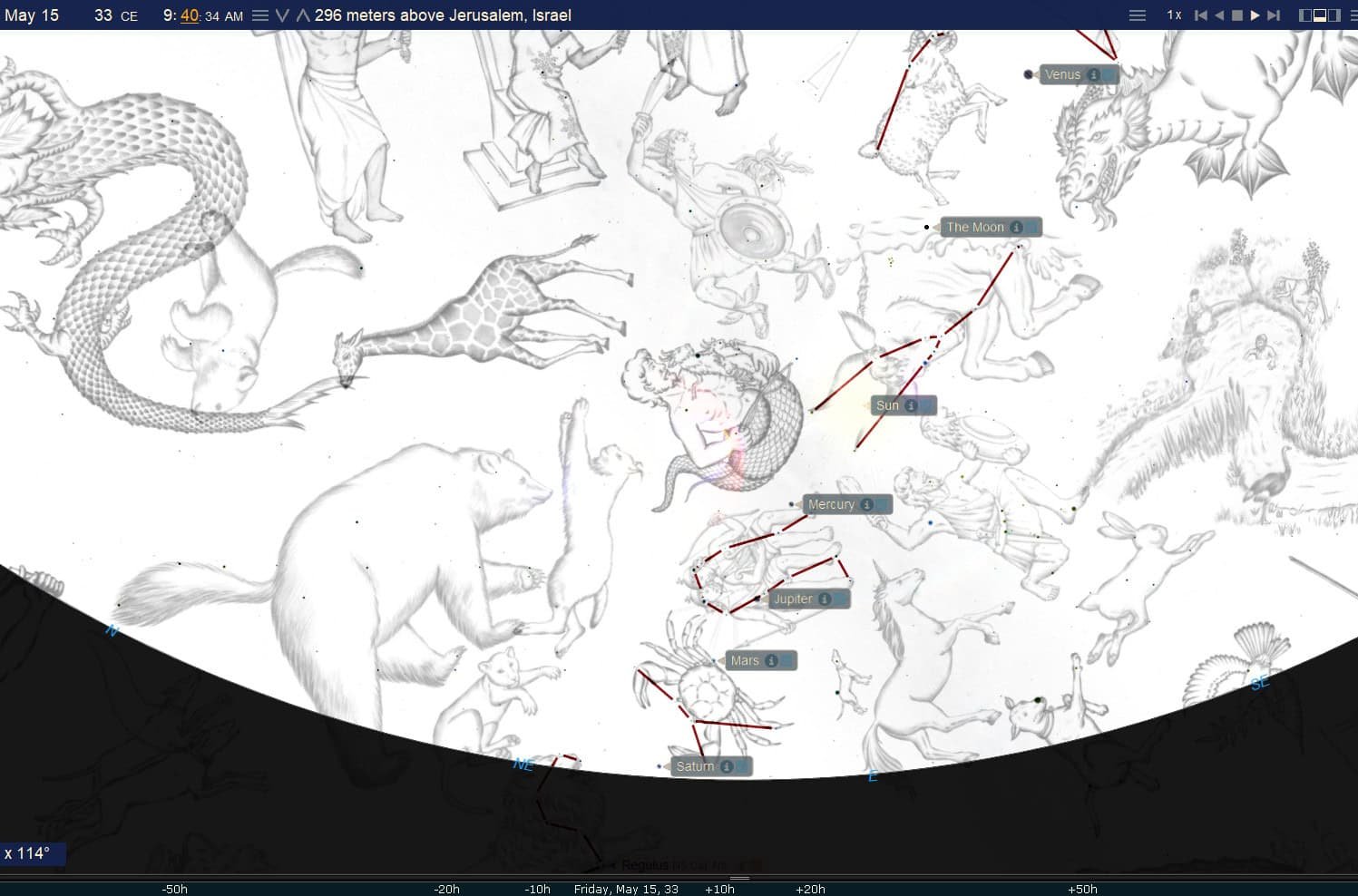Viewport: 1358px width, 896px height.
Task: Click the info icon next to Saturn
Action: [727, 767]
